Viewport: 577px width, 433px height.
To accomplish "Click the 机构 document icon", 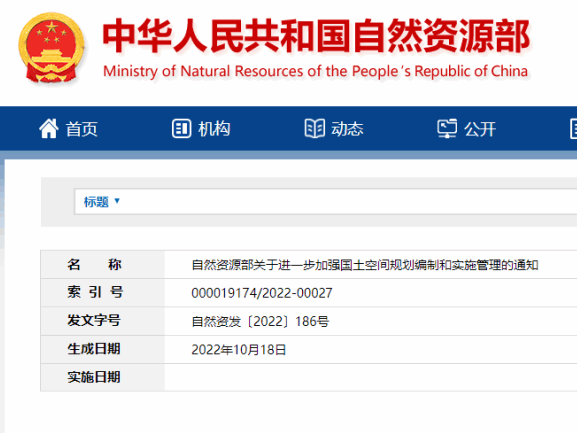I will 181,129.
